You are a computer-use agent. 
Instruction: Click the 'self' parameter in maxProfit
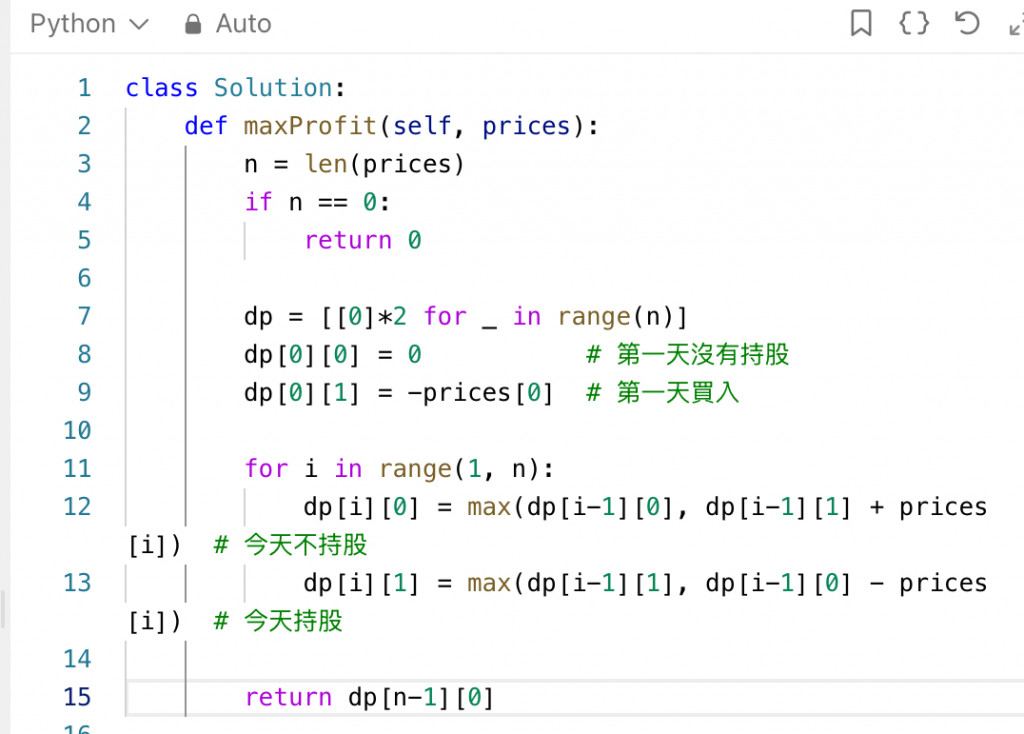[422, 125]
